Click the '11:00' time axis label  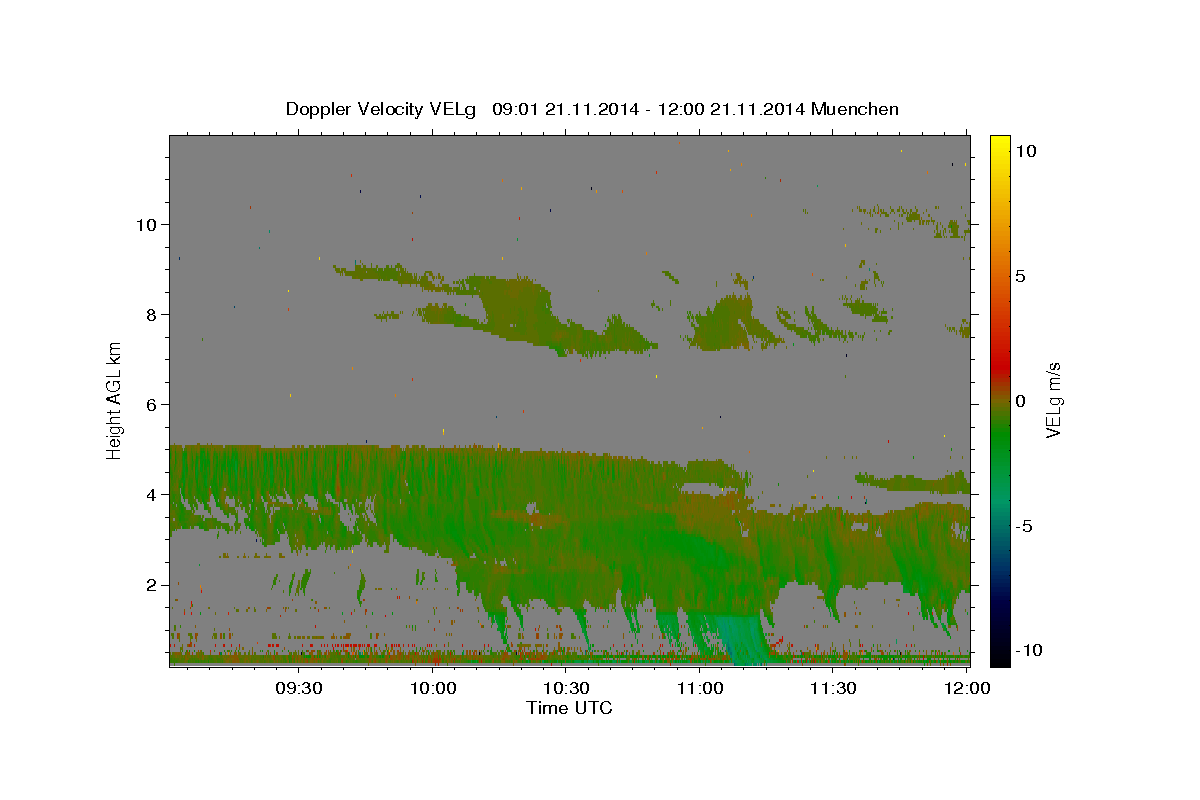699,688
